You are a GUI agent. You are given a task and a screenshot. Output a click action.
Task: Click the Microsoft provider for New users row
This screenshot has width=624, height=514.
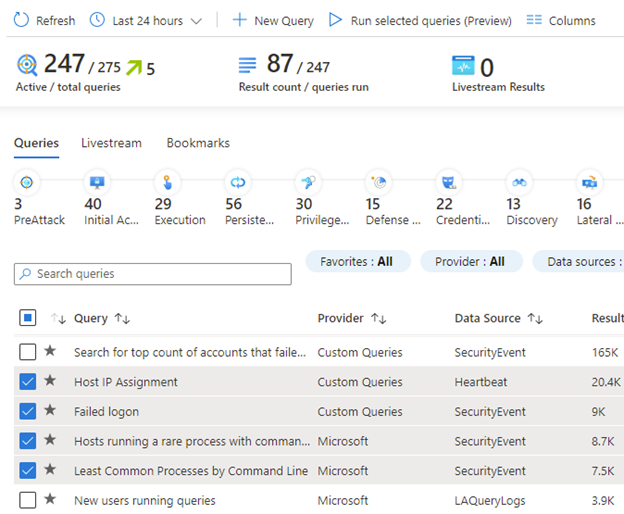click(343, 500)
